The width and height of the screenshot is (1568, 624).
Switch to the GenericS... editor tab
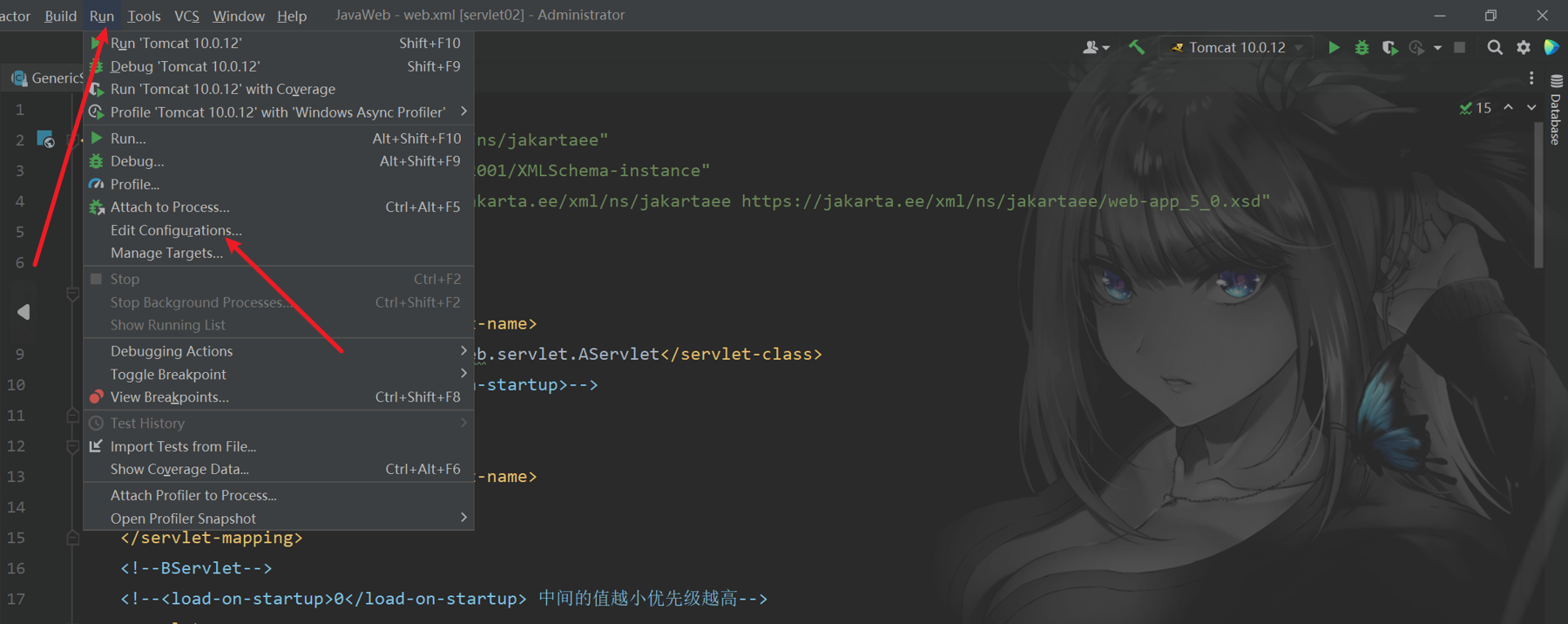tap(45, 78)
